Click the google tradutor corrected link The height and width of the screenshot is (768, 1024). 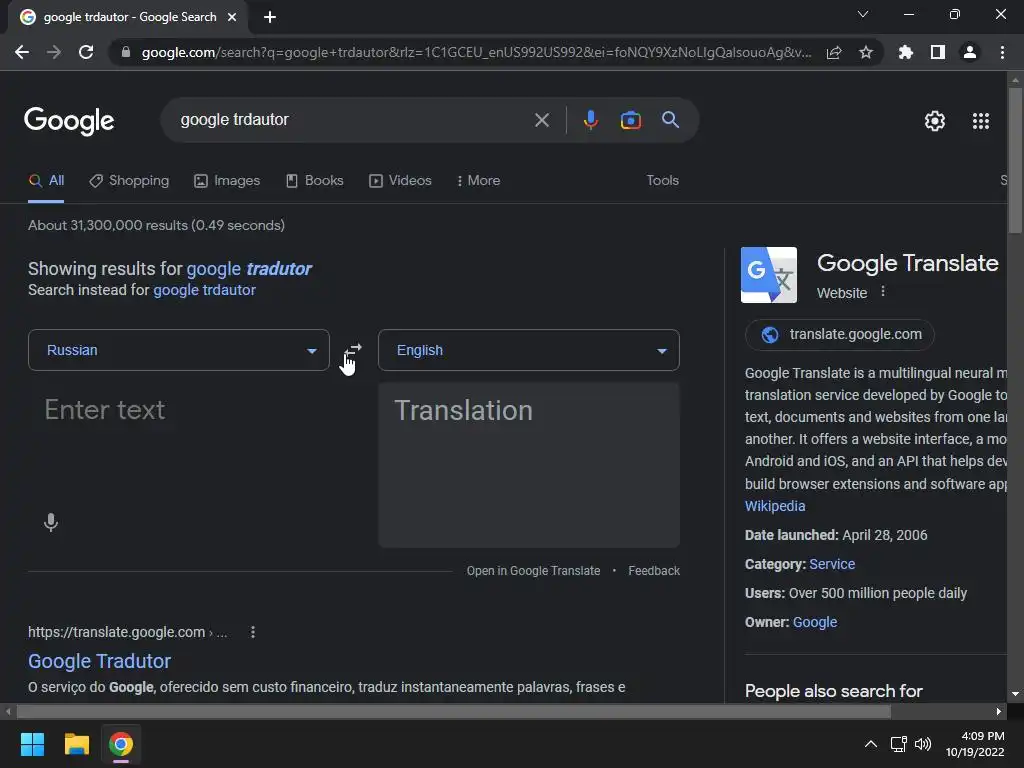coord(249,268)
